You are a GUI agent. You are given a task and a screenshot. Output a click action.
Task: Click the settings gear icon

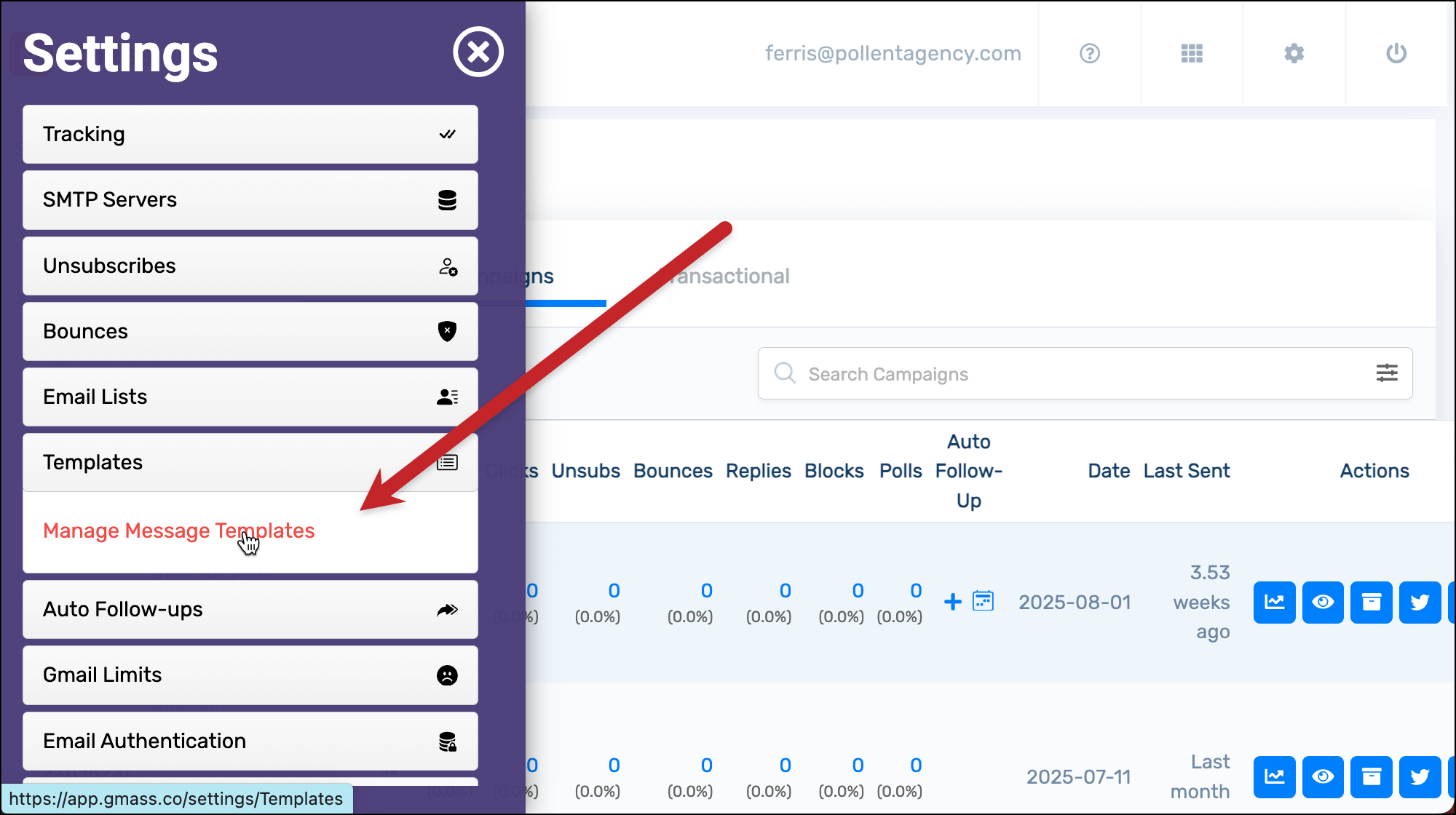(1294, 53)
